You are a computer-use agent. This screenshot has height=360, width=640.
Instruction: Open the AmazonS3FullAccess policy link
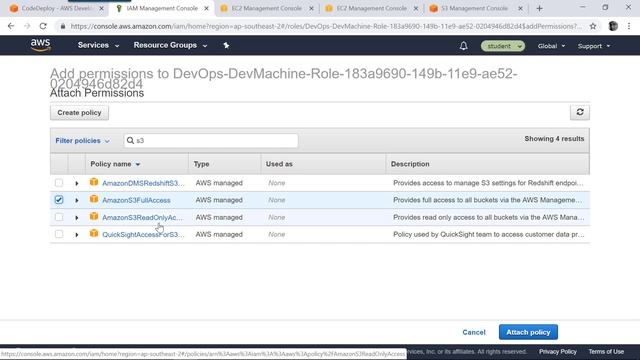(136, 200)
